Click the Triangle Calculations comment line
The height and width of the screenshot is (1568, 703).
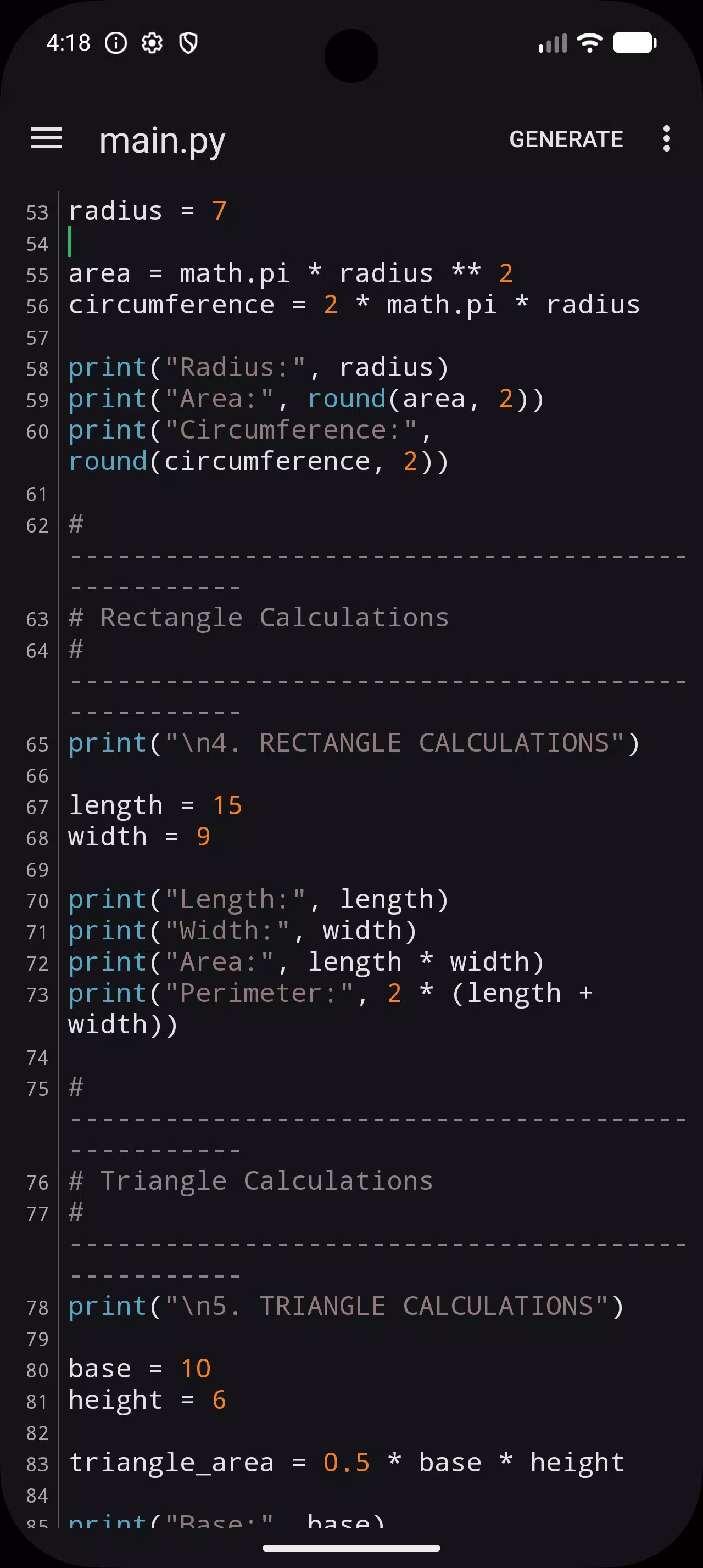pos(251,1181)
